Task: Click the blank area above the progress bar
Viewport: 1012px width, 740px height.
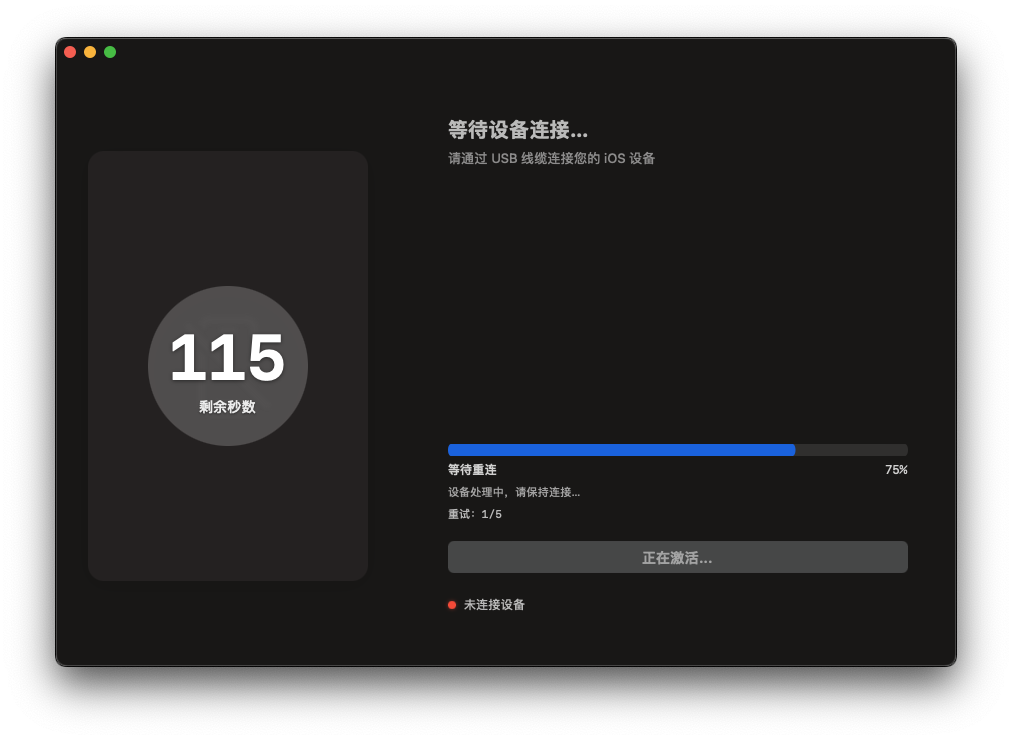Action: pos(677,300)
